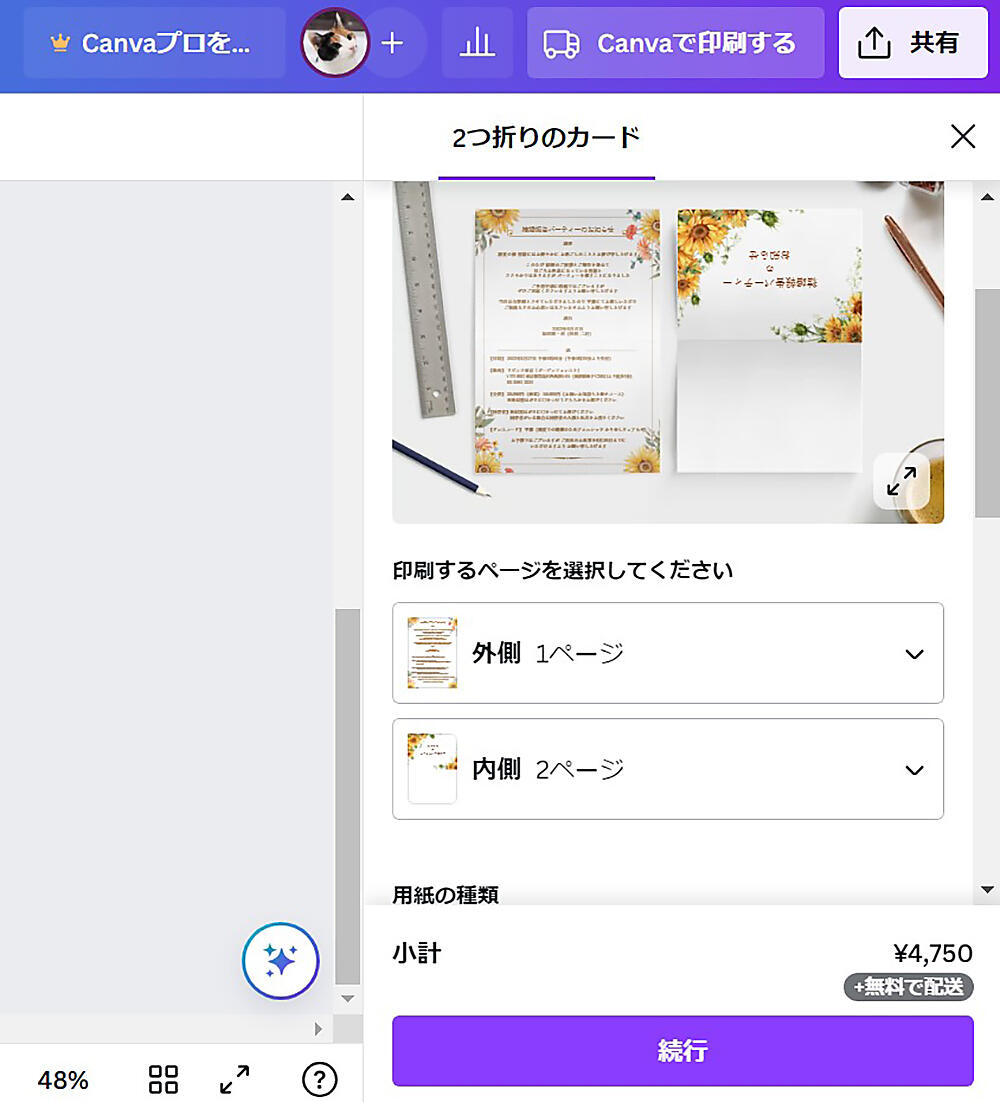Open the 内側 2ページ dropdown
The image size is (1000, 1102).
click(668, 769)
